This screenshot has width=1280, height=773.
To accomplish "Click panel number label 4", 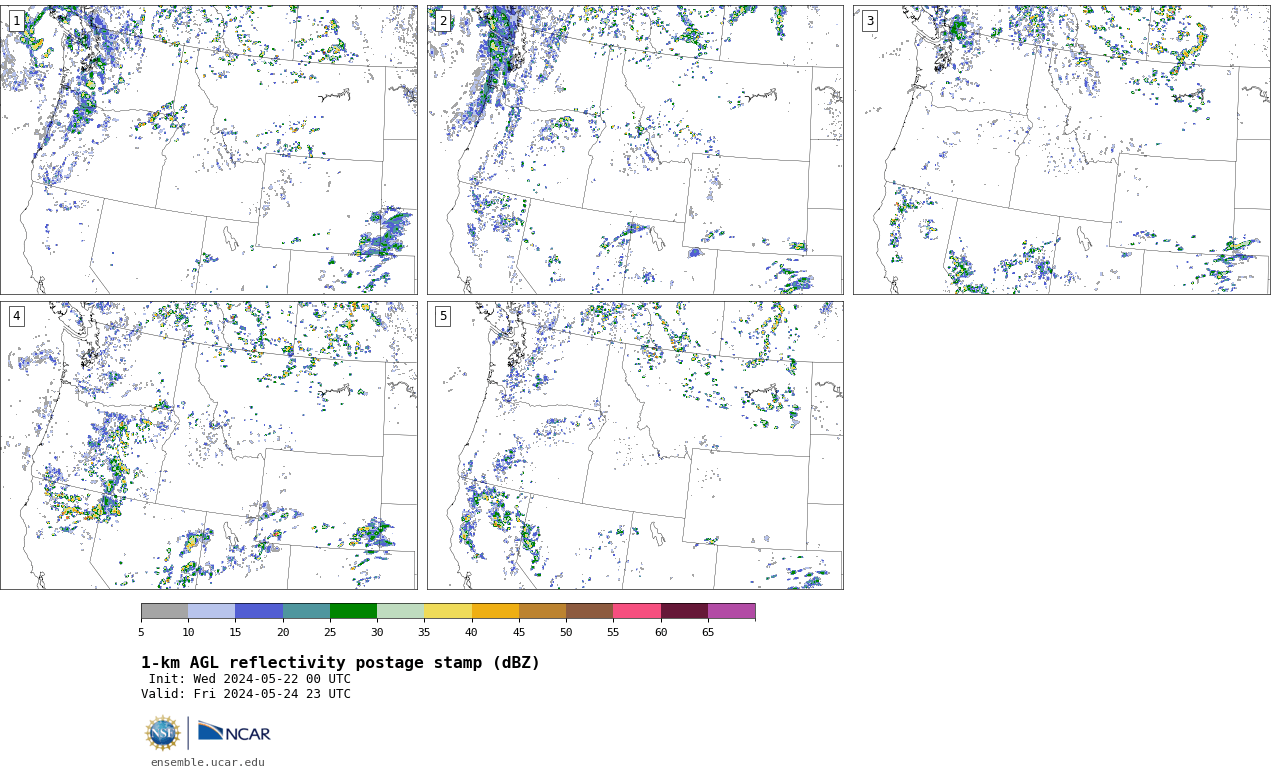I will [17, 316].
